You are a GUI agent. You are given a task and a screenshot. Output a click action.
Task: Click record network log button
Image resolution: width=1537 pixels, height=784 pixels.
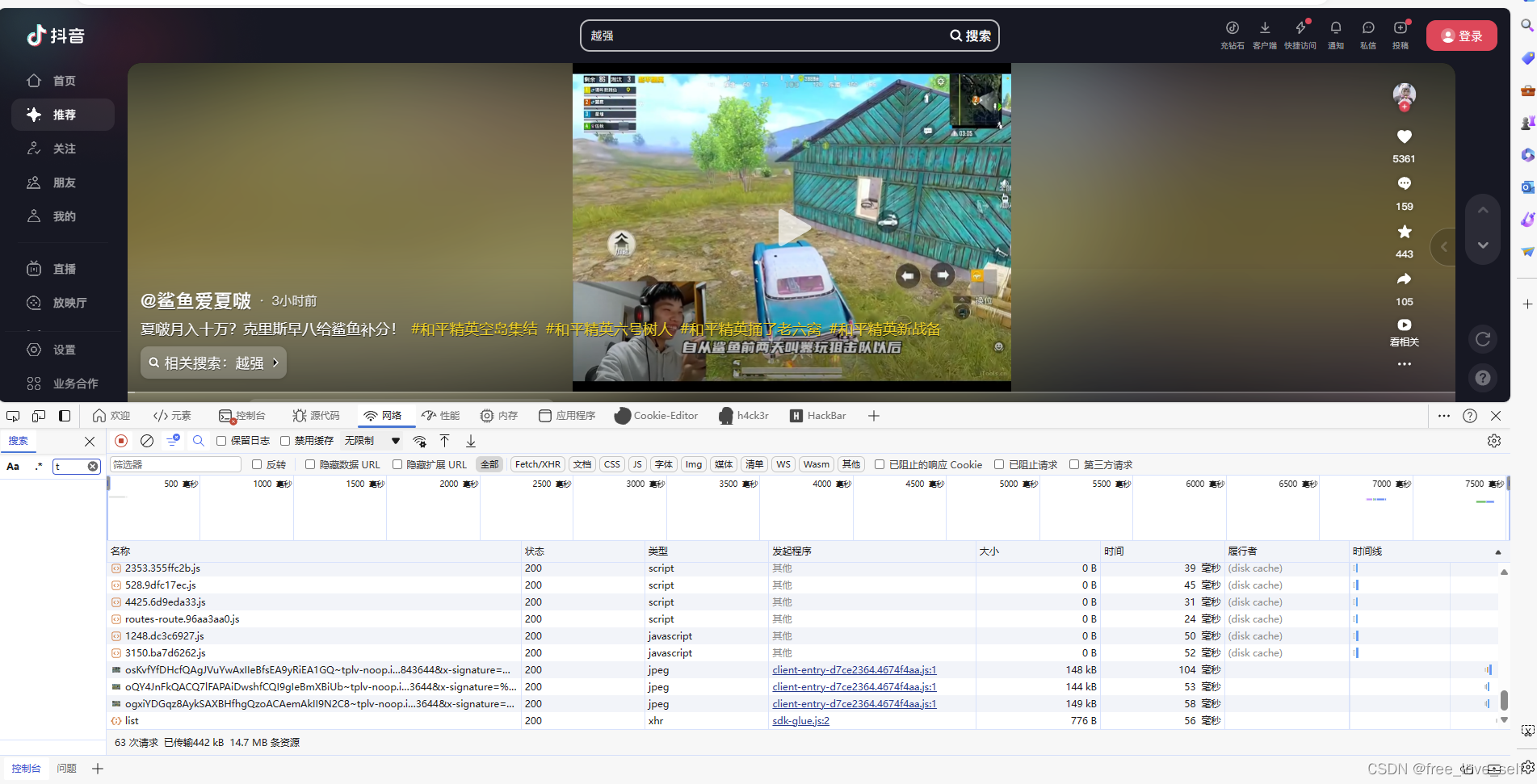pyautogui.click(x=121, y=441)
